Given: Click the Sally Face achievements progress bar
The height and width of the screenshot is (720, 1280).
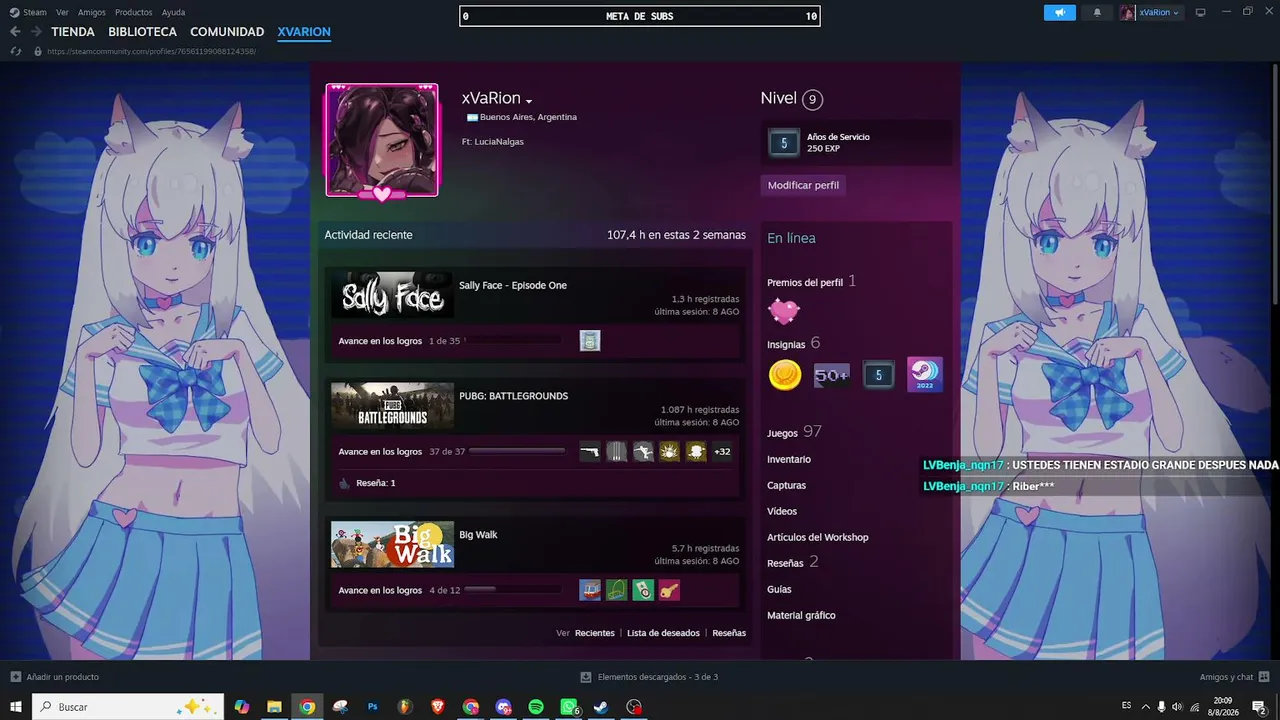Looking at the screenshot, I should click(x=512, y=341).
